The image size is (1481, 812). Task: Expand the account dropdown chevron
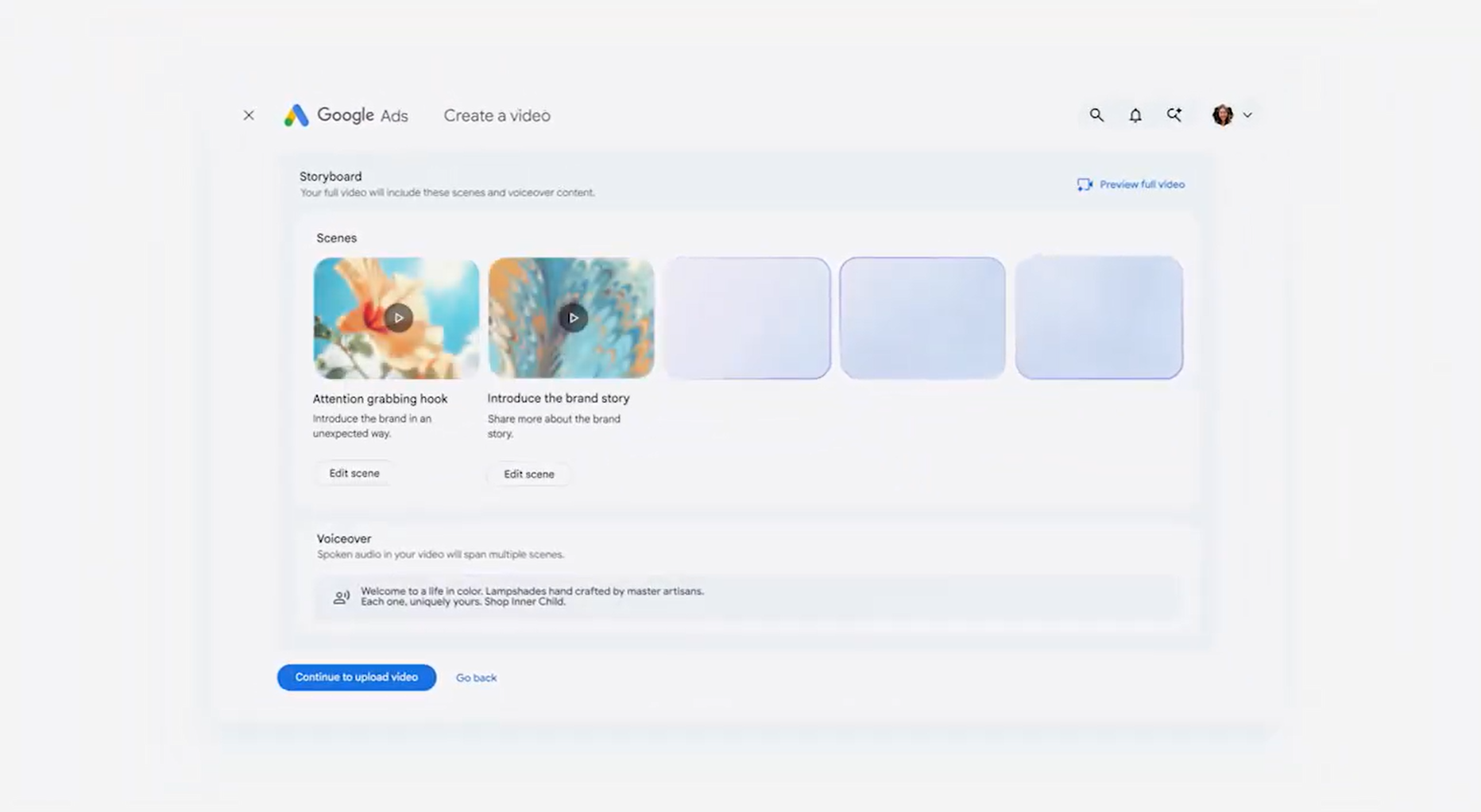(1247, 115)
